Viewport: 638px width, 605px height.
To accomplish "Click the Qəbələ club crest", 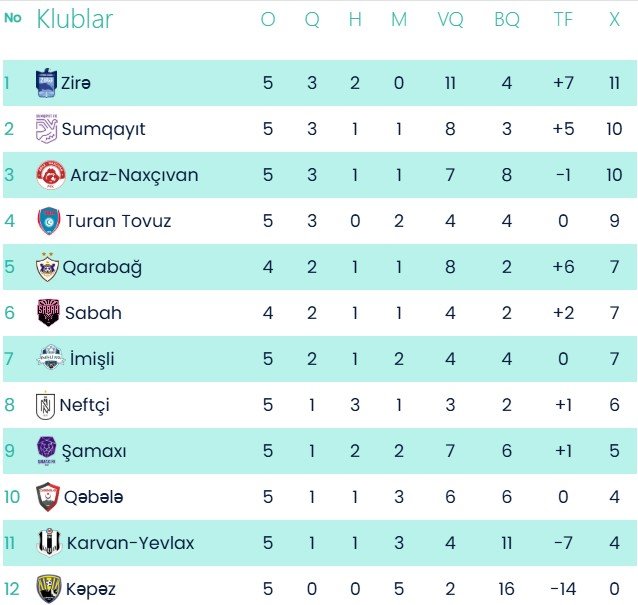I will pos(47,497).
